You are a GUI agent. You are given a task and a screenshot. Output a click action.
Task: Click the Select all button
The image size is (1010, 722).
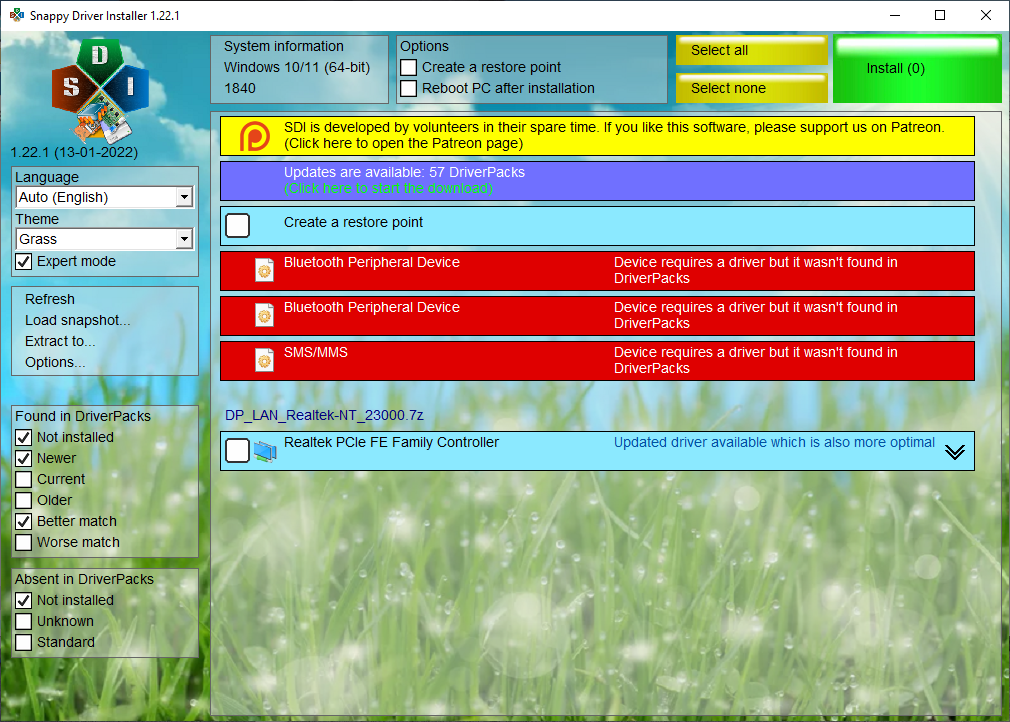pyautogui.click(x=752, y=50)
